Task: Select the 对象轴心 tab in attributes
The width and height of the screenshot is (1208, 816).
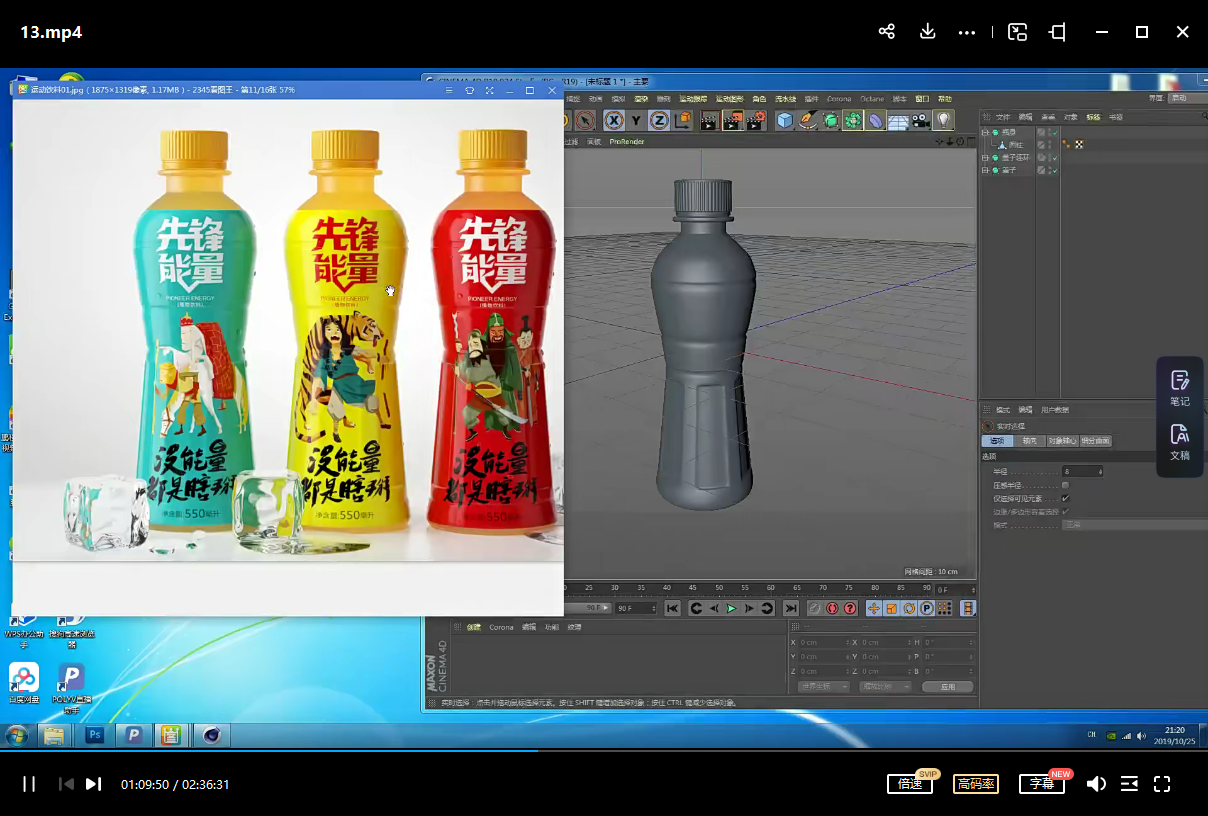Action: [x=1062, y=441]
